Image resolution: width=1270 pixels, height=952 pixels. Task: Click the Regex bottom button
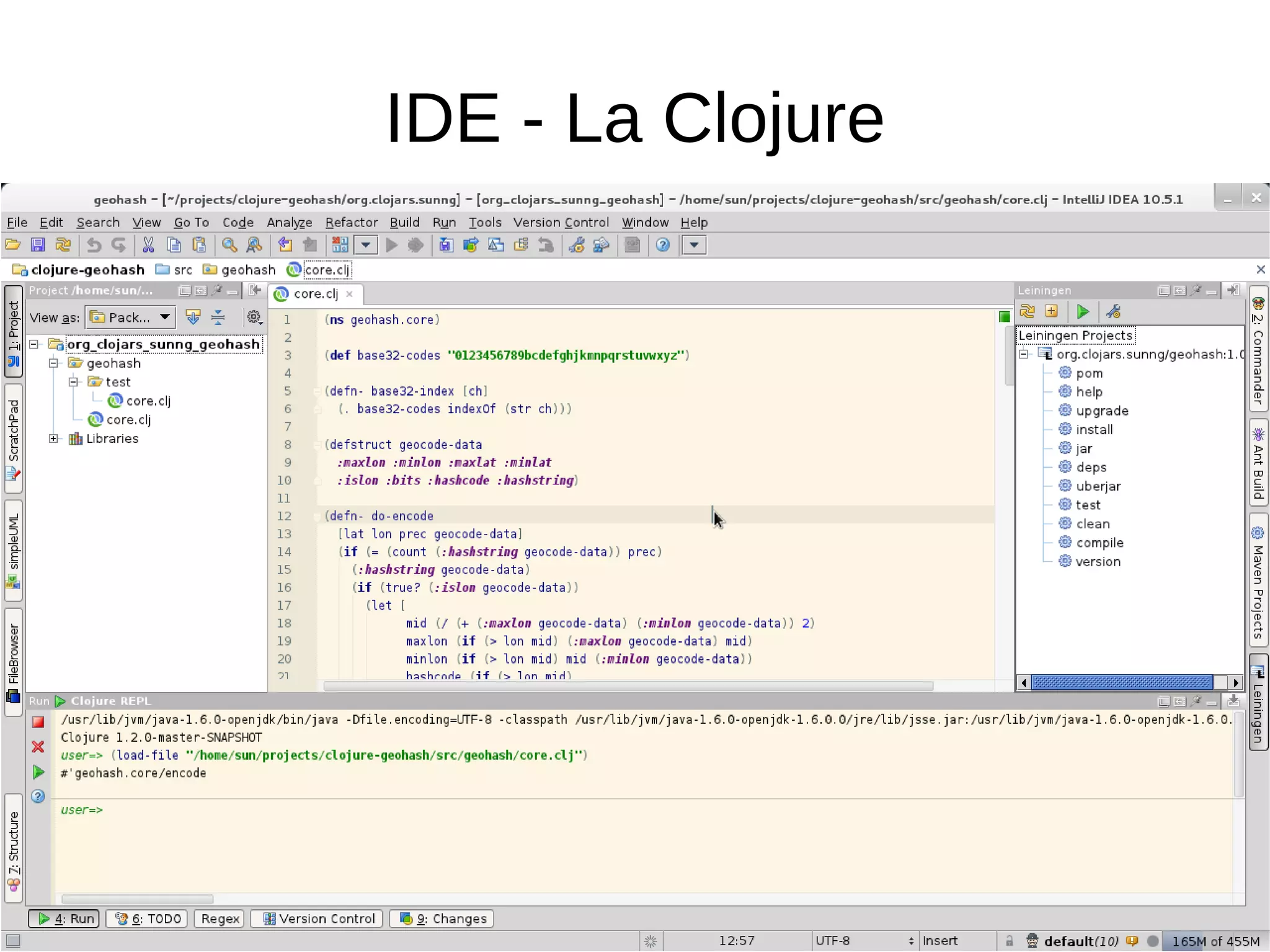click(x=220, y=919)
